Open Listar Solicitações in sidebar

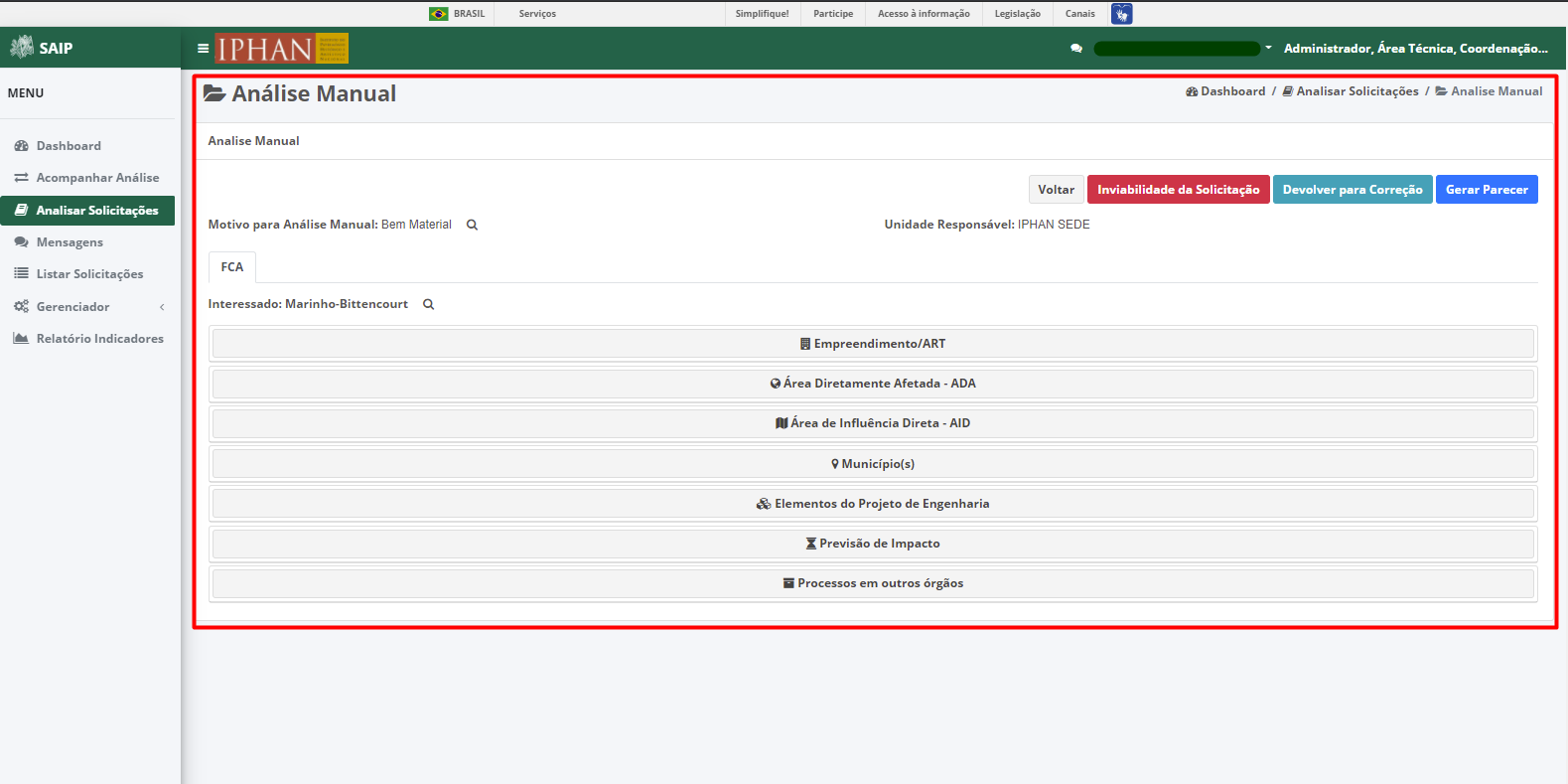[x=87, y=274]
